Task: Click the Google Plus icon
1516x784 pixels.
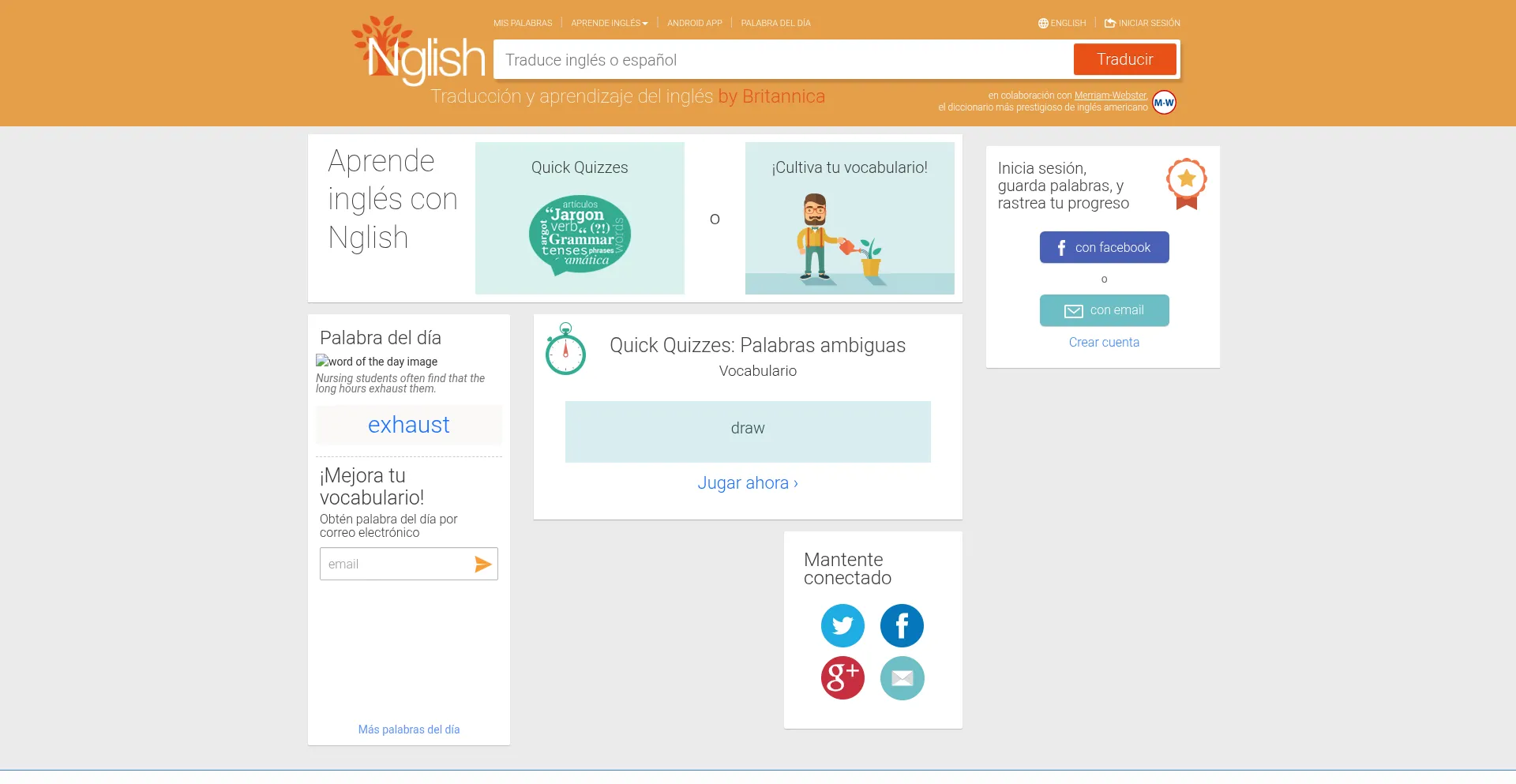Action: tap(842, 677)
